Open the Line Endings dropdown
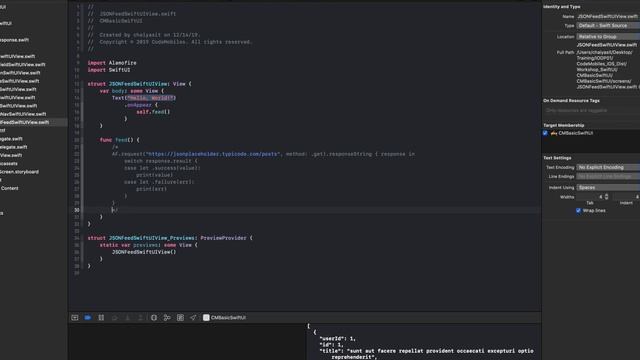Screen dimensions: 640x360 608,177
